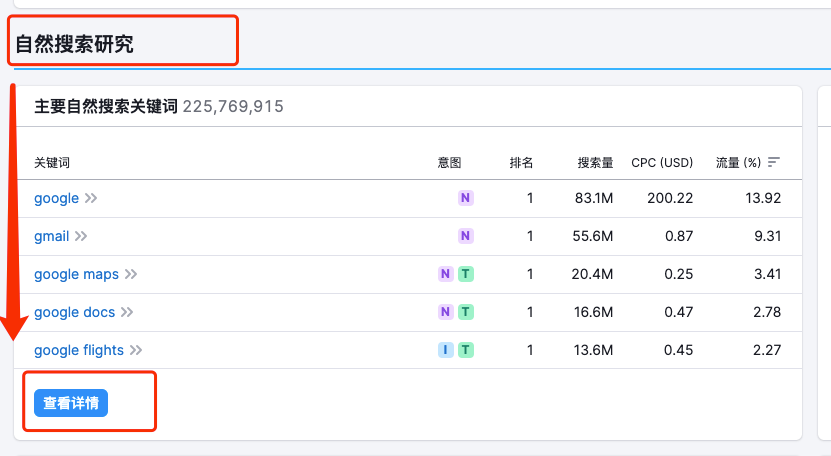
Task: Click search volume 16.6M
Action: [x=594, y=312]
